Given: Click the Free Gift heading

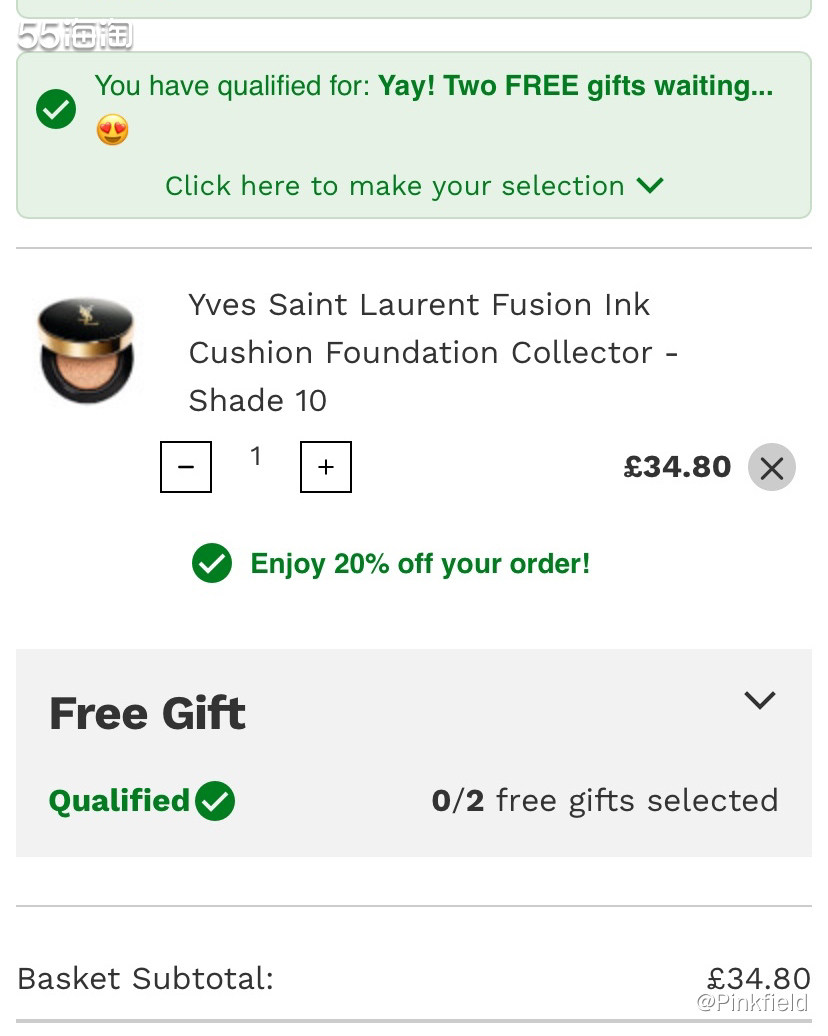Looking at the screenshot, I should point(147,713).
